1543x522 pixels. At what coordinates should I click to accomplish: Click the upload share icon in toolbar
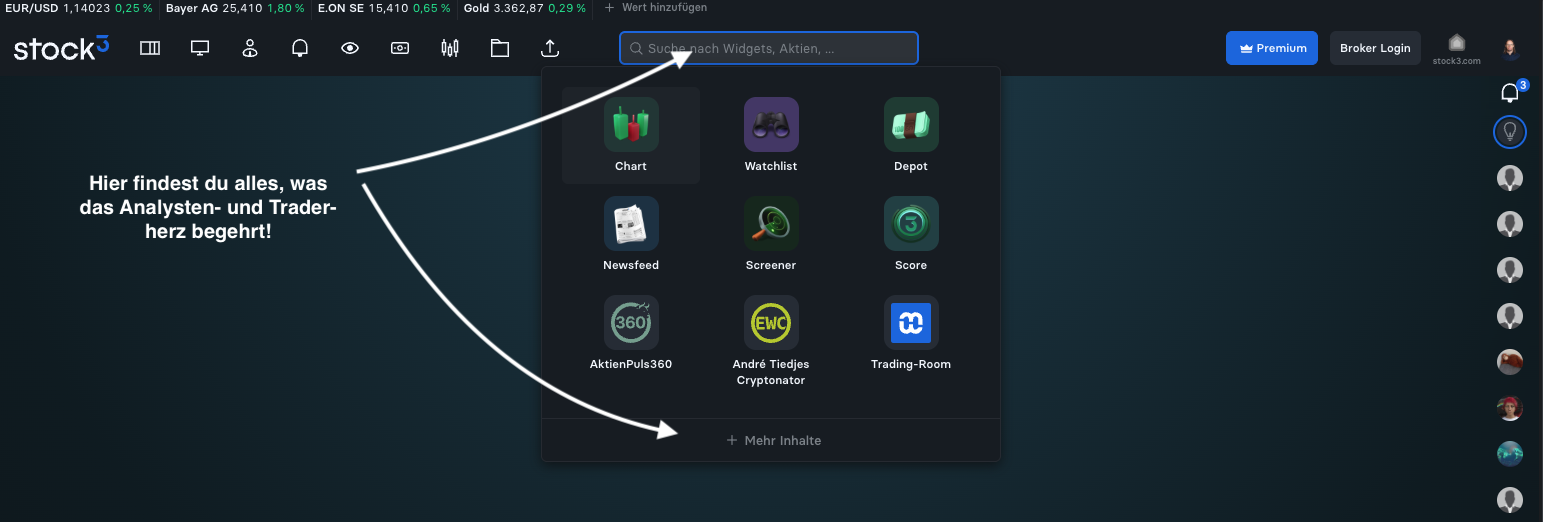549,48
